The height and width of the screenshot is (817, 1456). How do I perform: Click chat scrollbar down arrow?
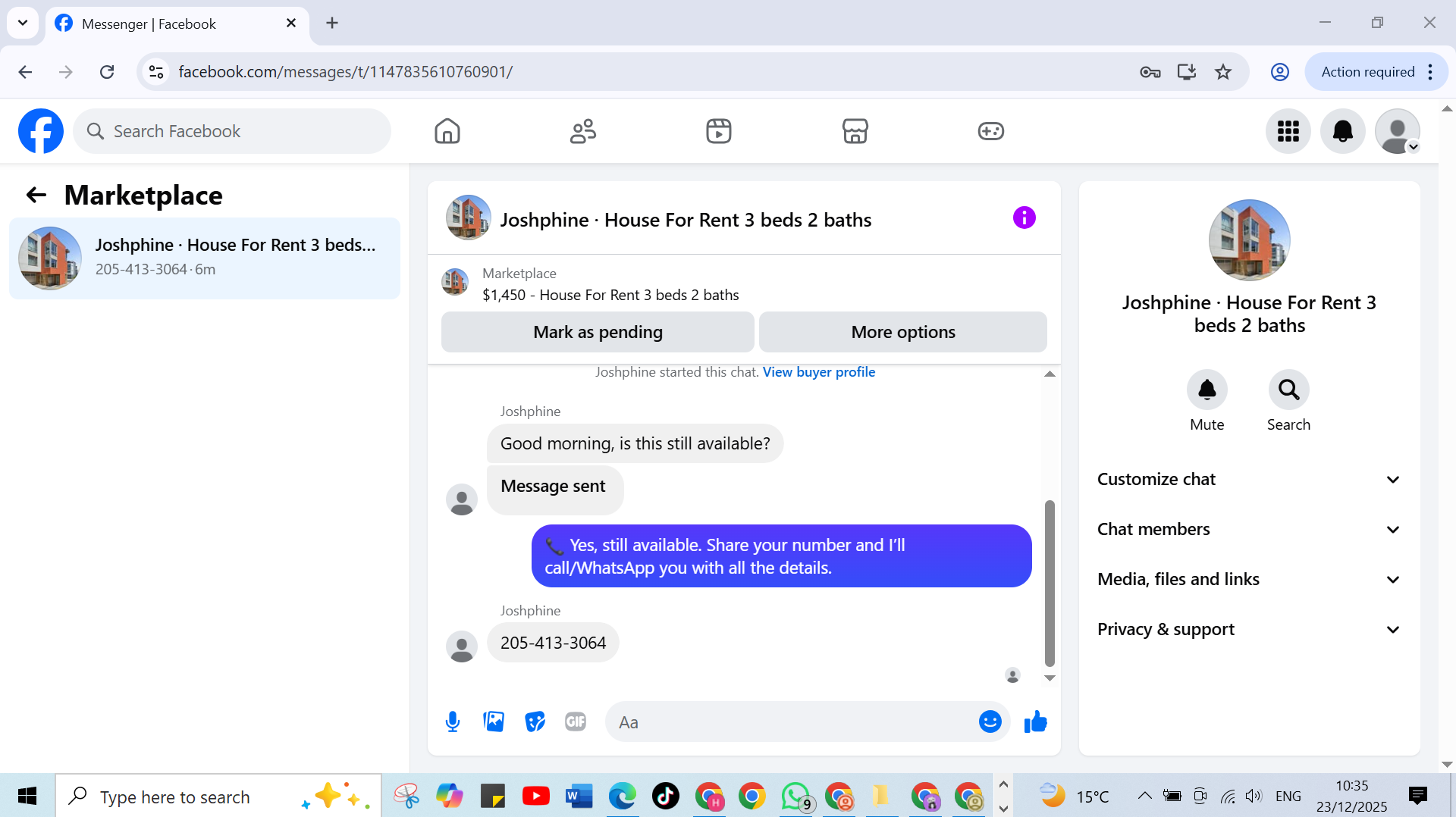click(1050, 678)
